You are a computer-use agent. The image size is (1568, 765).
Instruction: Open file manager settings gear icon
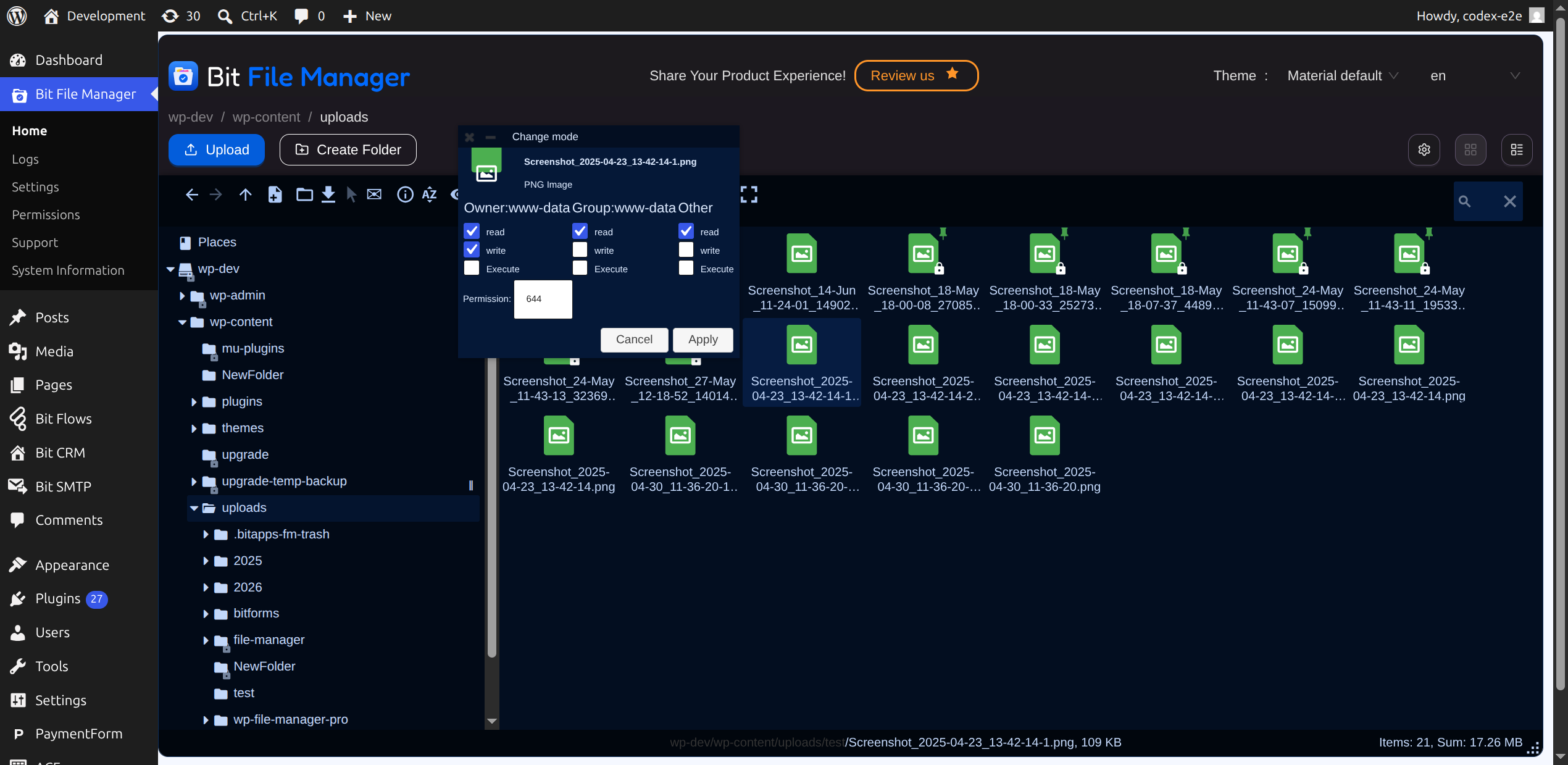pyautogui.click(x=1424, y=150)
